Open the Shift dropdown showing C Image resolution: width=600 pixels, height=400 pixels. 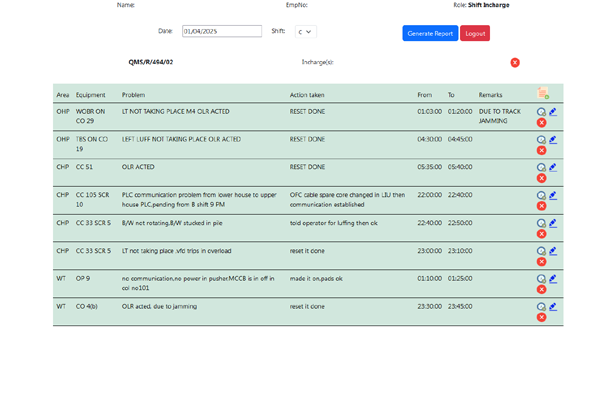pyautogui.click(x=305, y=32)
